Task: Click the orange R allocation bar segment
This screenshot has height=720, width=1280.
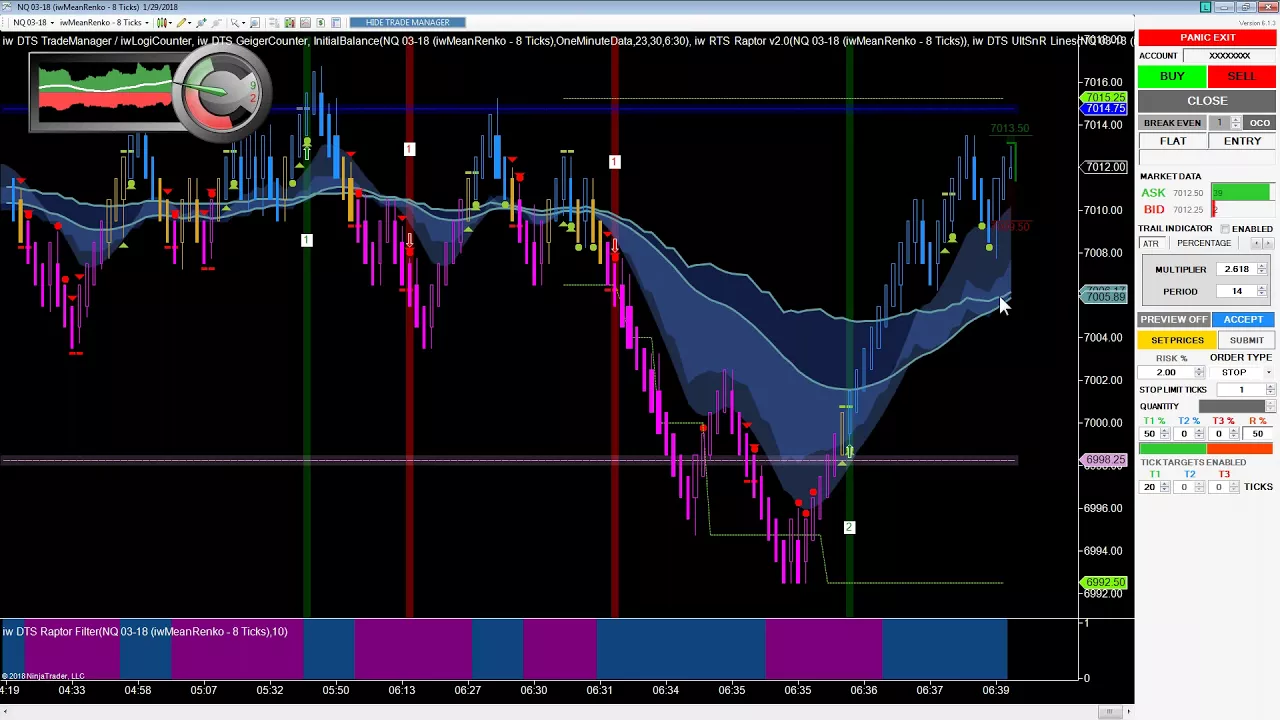Action: tap(1241, 448)
